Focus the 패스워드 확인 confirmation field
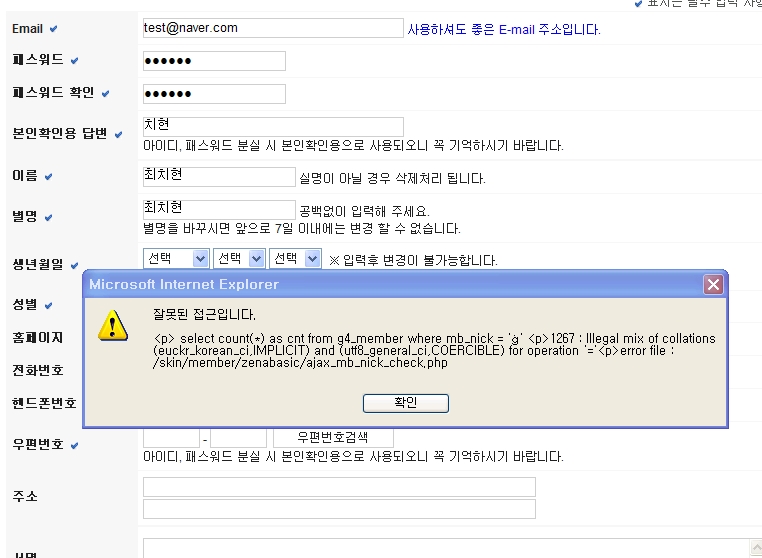Image resolution: width=762 pixels, height=558 pixels. click(x=214, y=94)
